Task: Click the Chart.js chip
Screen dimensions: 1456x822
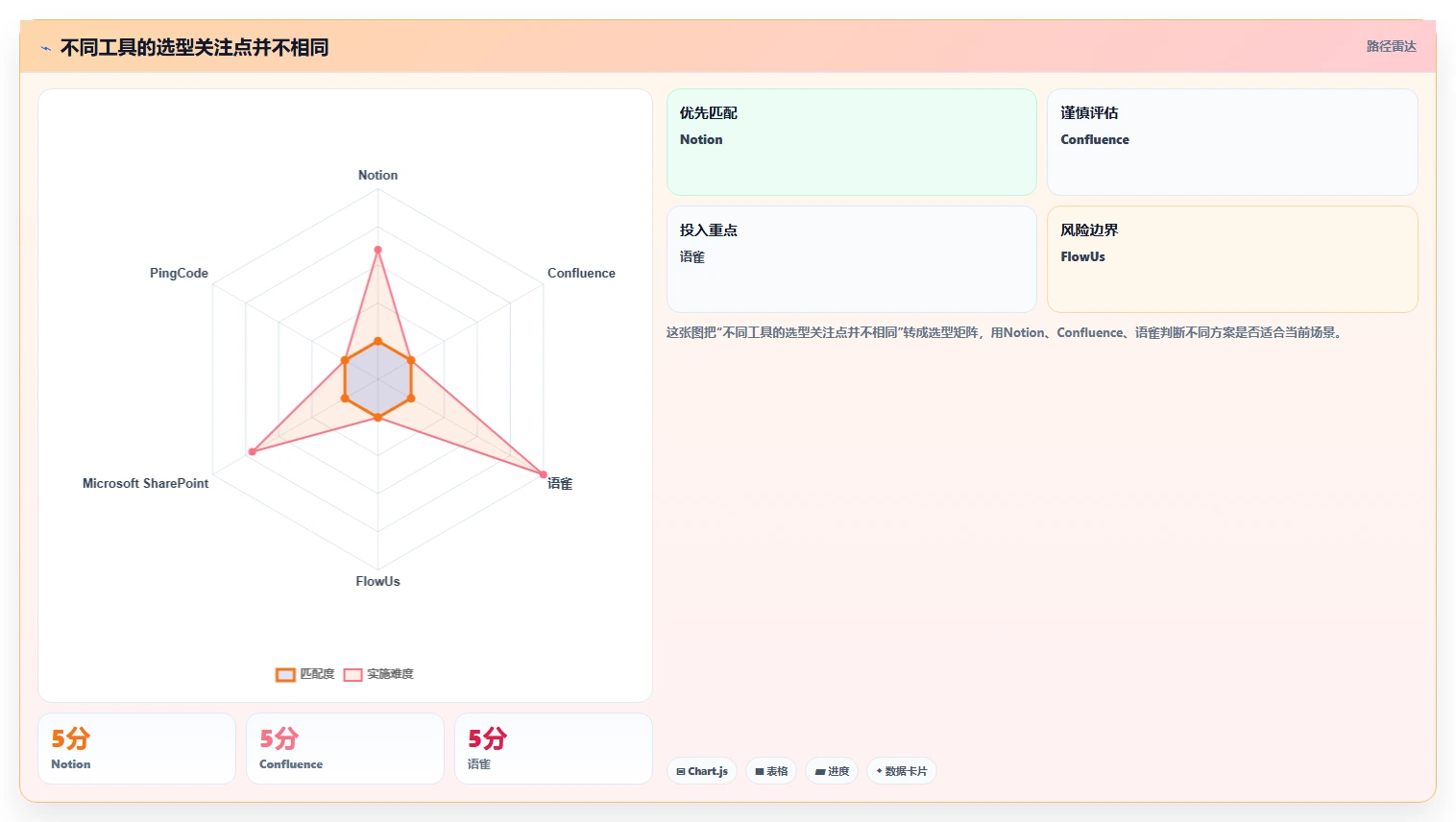Action: click(702, 771)
